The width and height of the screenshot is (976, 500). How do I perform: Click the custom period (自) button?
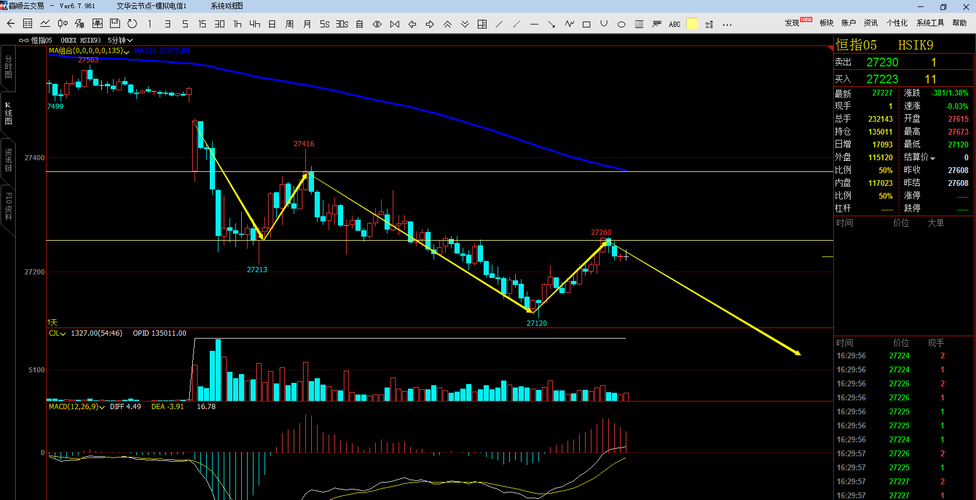click(x=359, y=24)
